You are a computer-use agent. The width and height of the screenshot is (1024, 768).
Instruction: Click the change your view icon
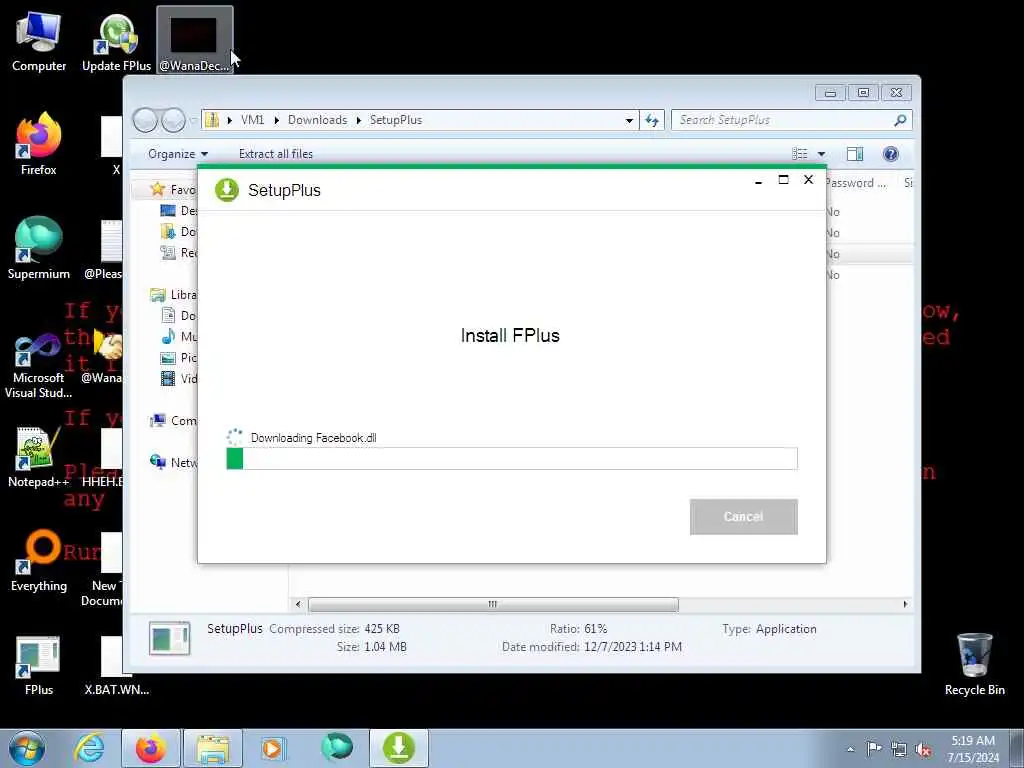800,154
